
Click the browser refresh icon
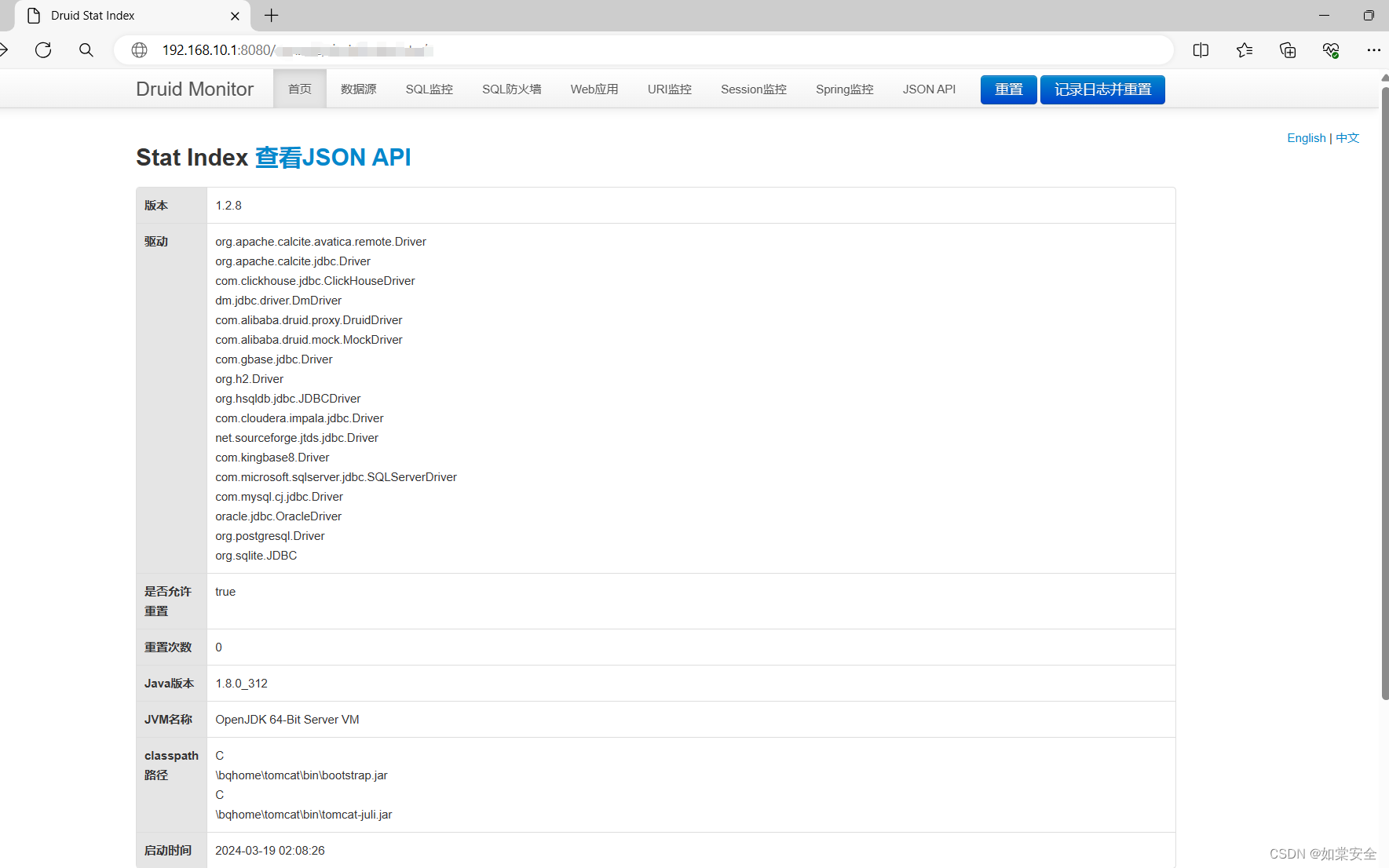[x=43, y=50]
